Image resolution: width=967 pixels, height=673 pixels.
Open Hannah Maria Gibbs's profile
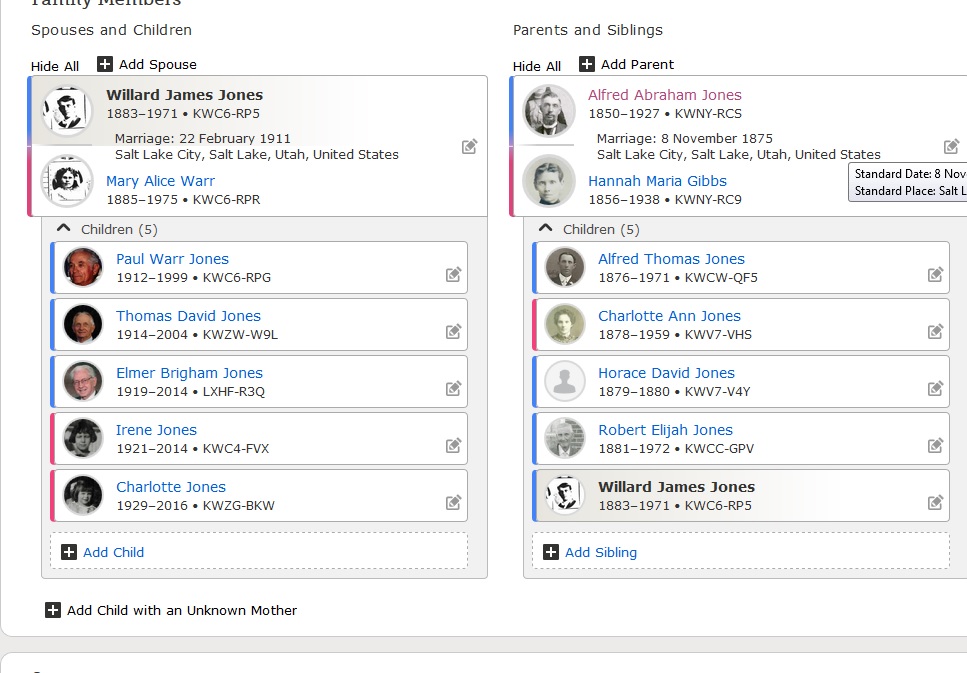[x=657, y=181]
